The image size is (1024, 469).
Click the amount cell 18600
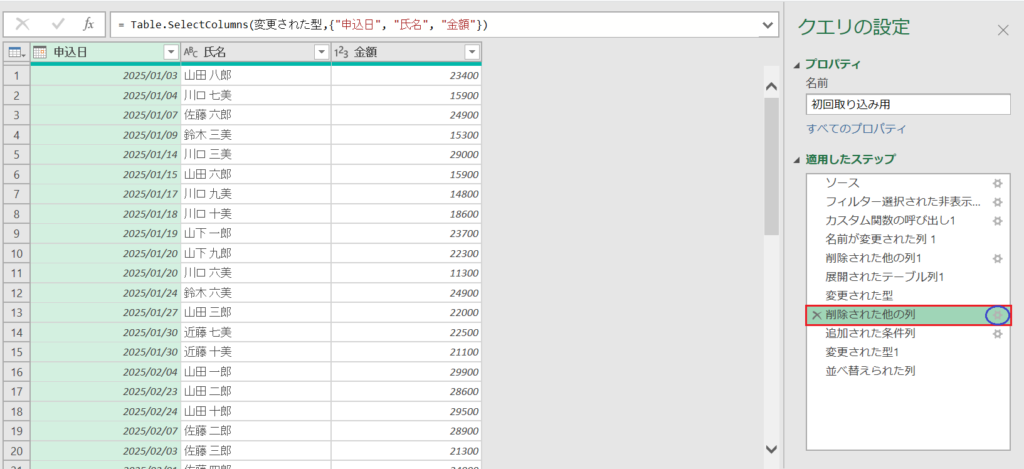(406, 214)
